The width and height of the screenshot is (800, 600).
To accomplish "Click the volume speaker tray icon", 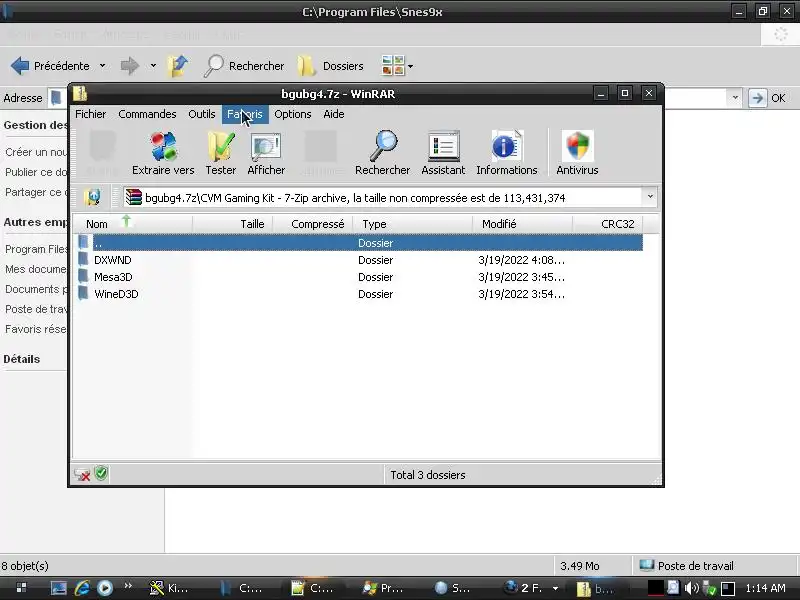I will [691, 588].
